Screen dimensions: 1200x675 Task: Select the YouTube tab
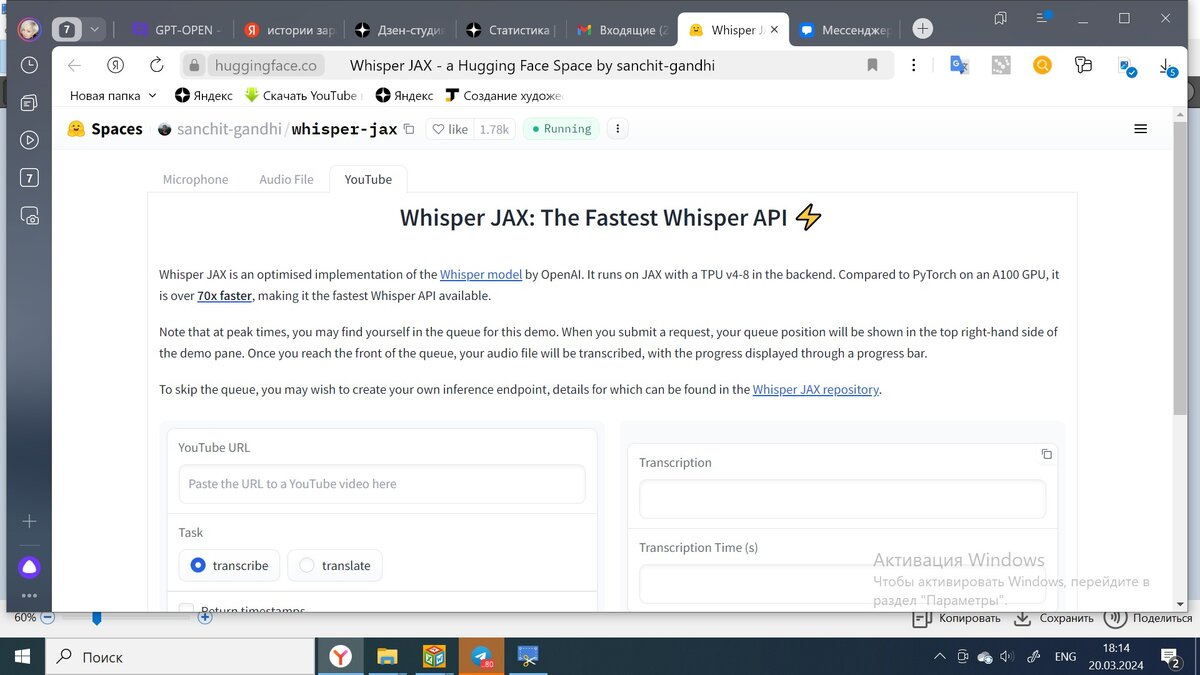point(368,179)
